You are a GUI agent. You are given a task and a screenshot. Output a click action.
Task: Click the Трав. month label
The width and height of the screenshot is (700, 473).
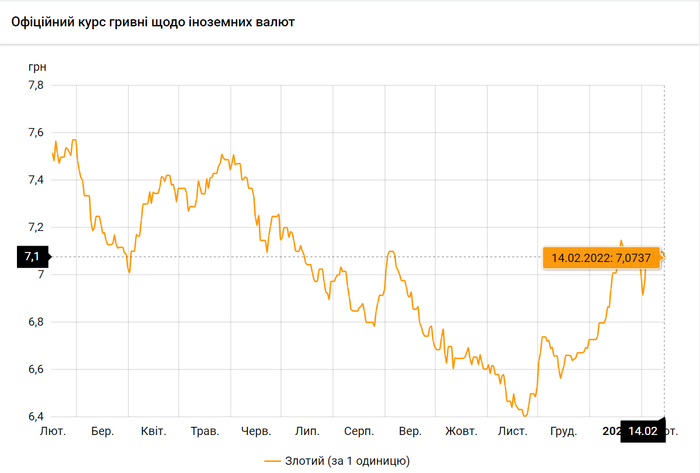(205, 432)
